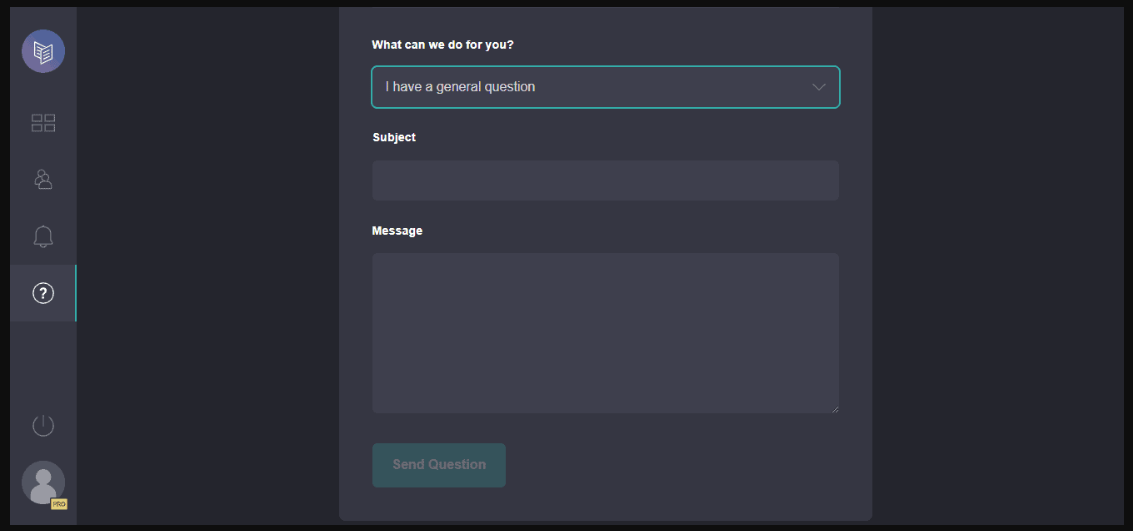1133x531 pixels.
Task: Open the team members page
Action: (43, 180)
